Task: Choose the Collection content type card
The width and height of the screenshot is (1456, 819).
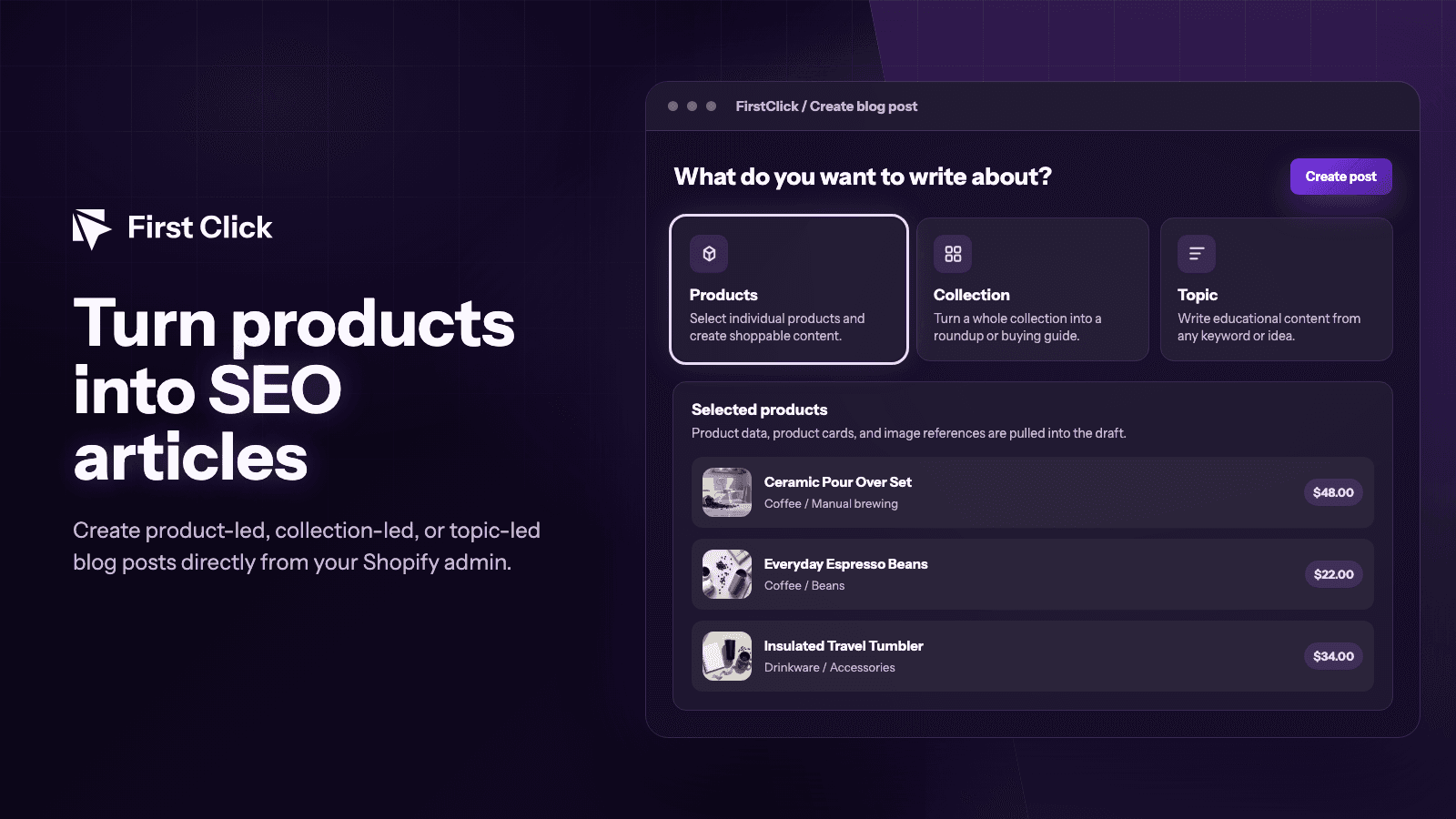Action: pos(1033,289)
